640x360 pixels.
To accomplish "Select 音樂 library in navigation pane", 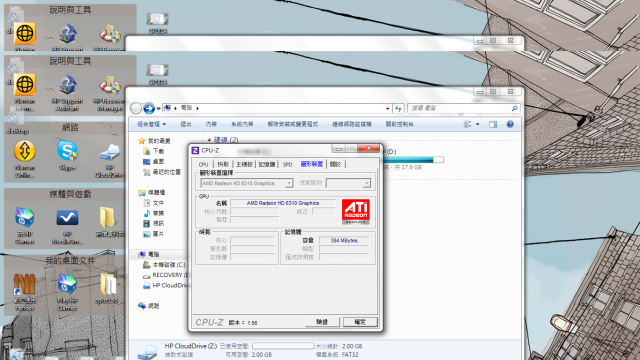I will click(x=158, y=213).
